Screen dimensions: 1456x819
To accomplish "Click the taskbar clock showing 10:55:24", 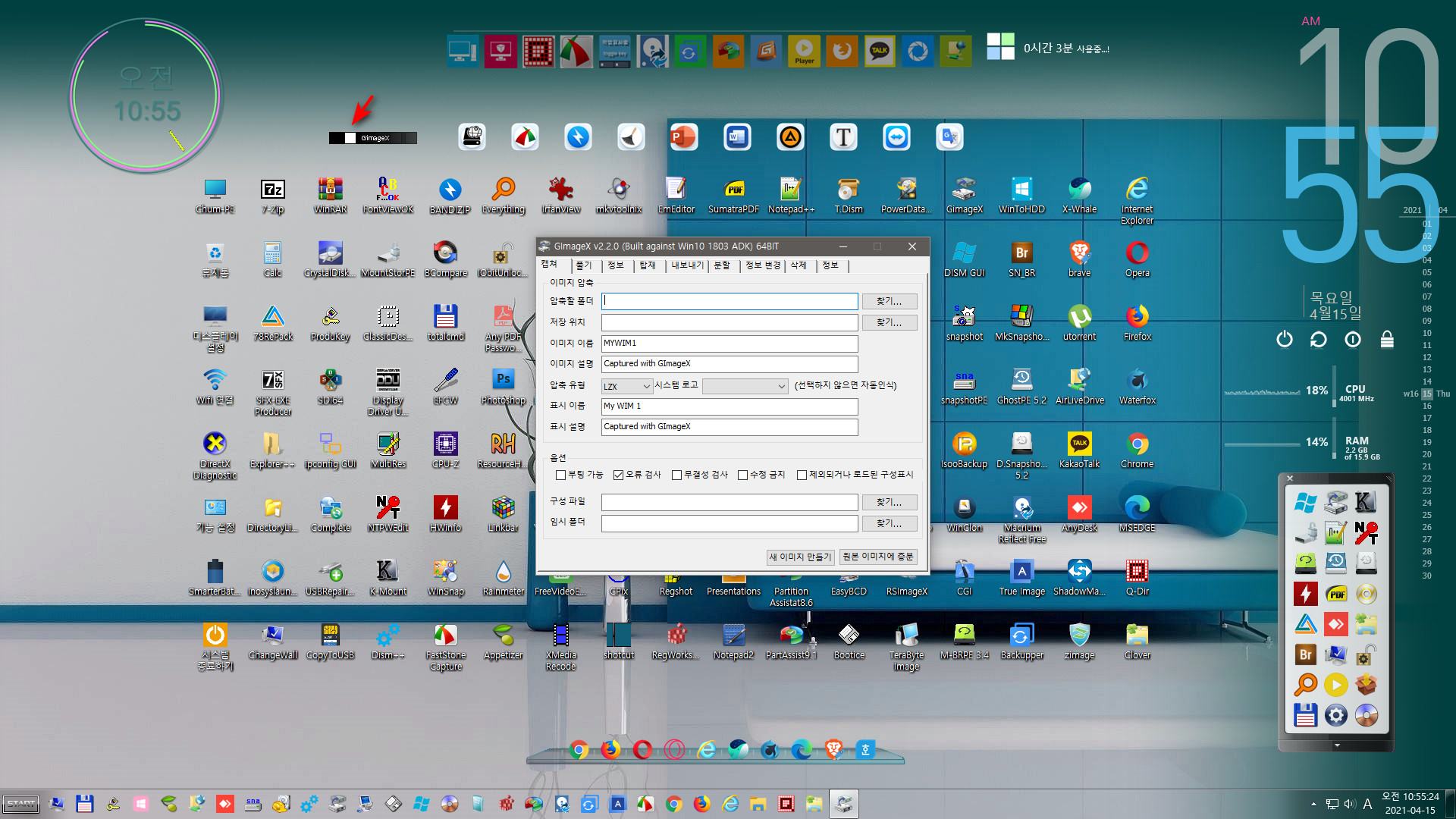I will point(1410,804).
